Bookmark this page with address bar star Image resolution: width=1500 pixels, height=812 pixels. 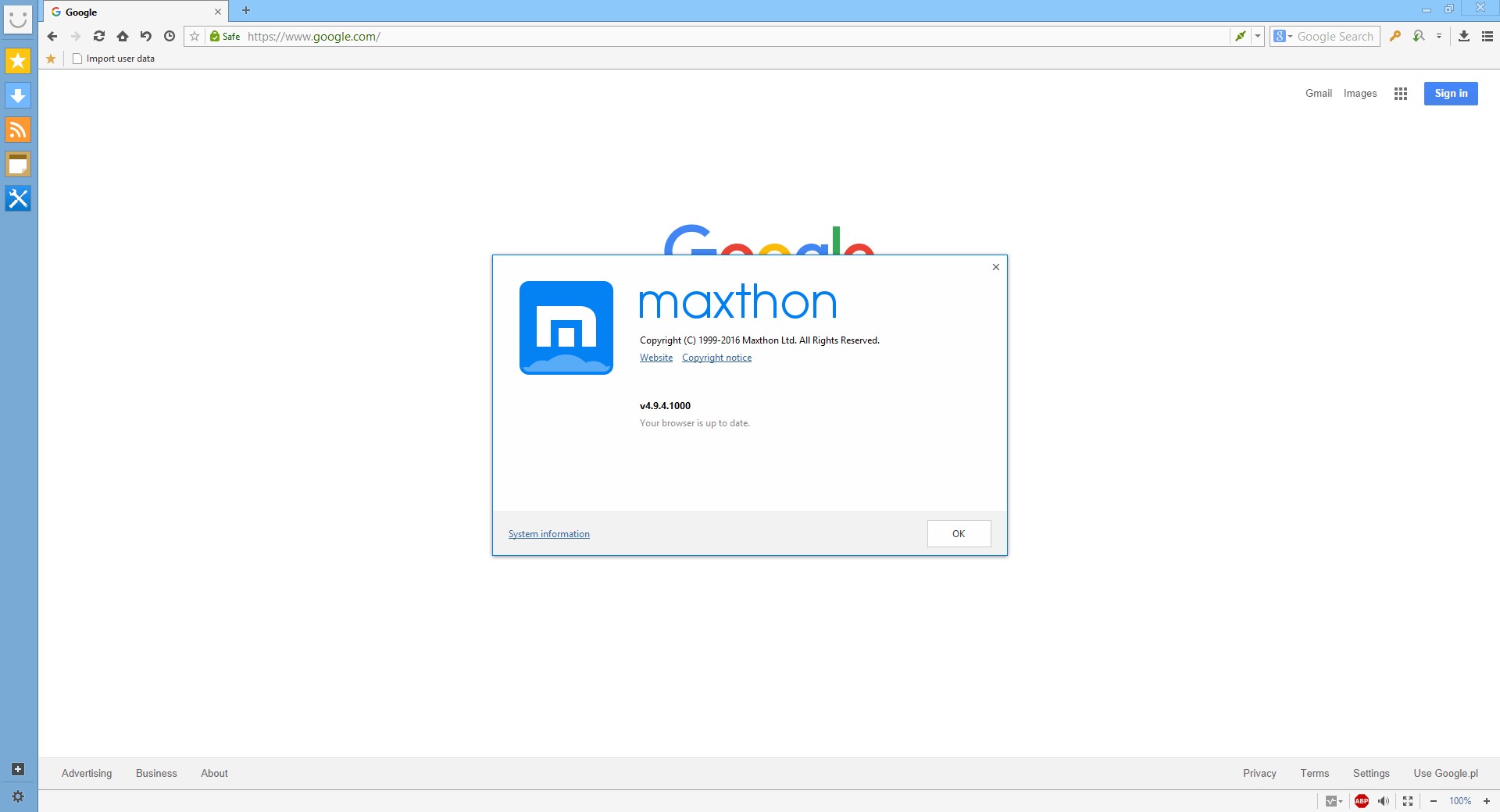tap(195, 36)
